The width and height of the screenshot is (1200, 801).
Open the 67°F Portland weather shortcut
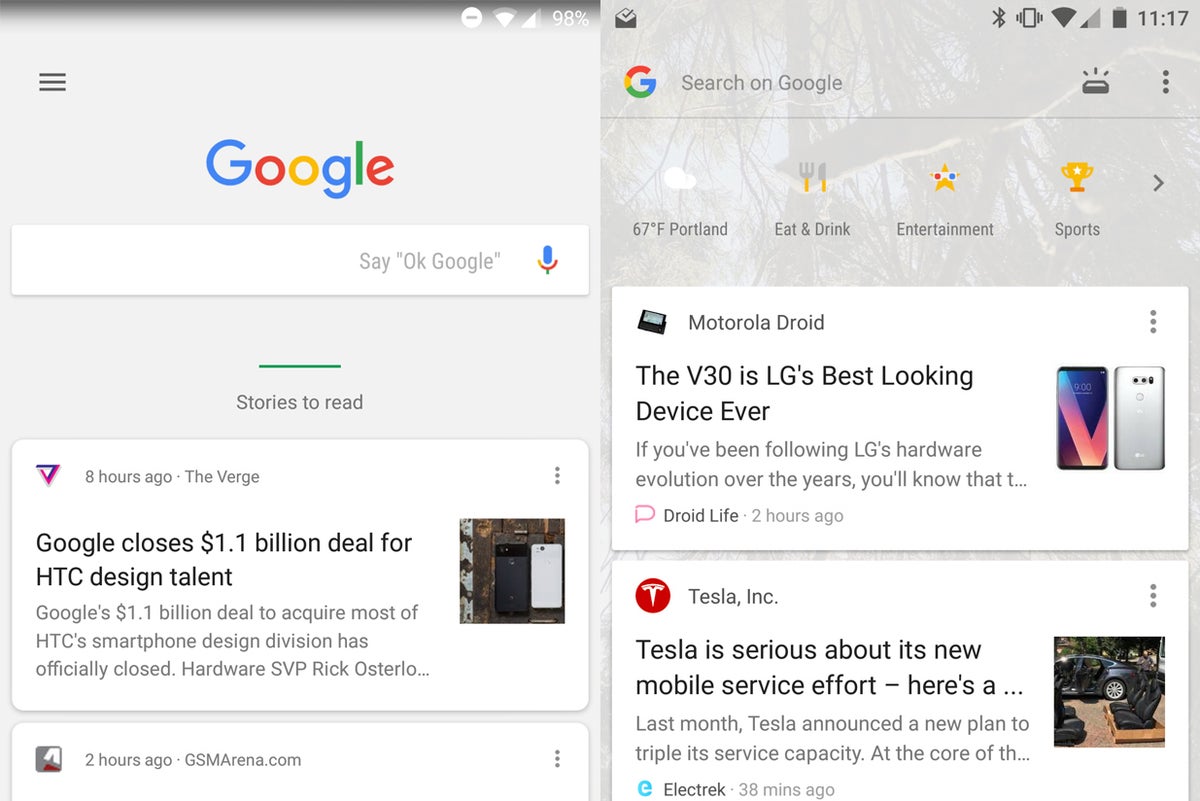tap(680, 200)
